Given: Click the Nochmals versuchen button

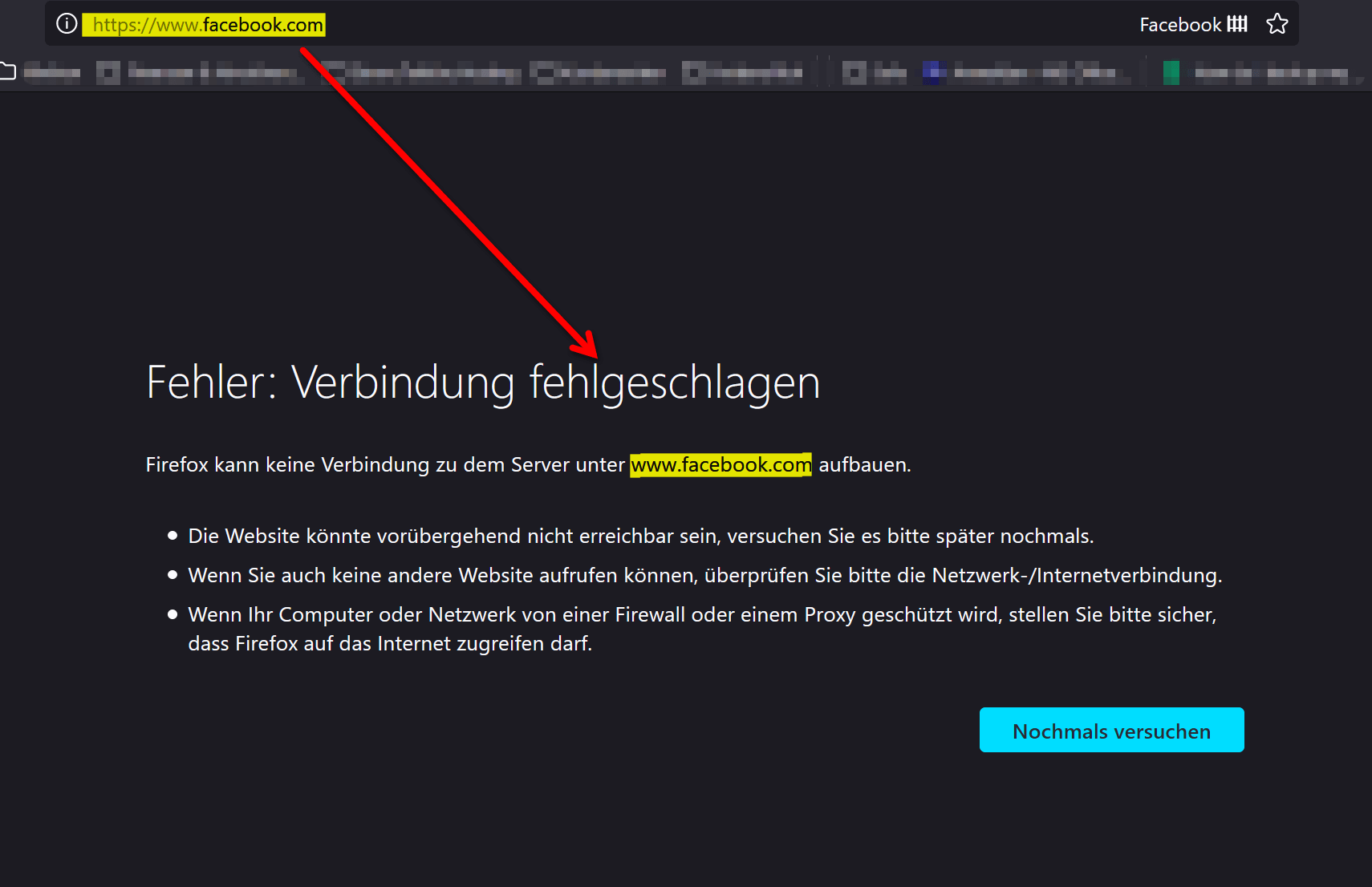Looking at the screenshot, I should [1111, 730].
